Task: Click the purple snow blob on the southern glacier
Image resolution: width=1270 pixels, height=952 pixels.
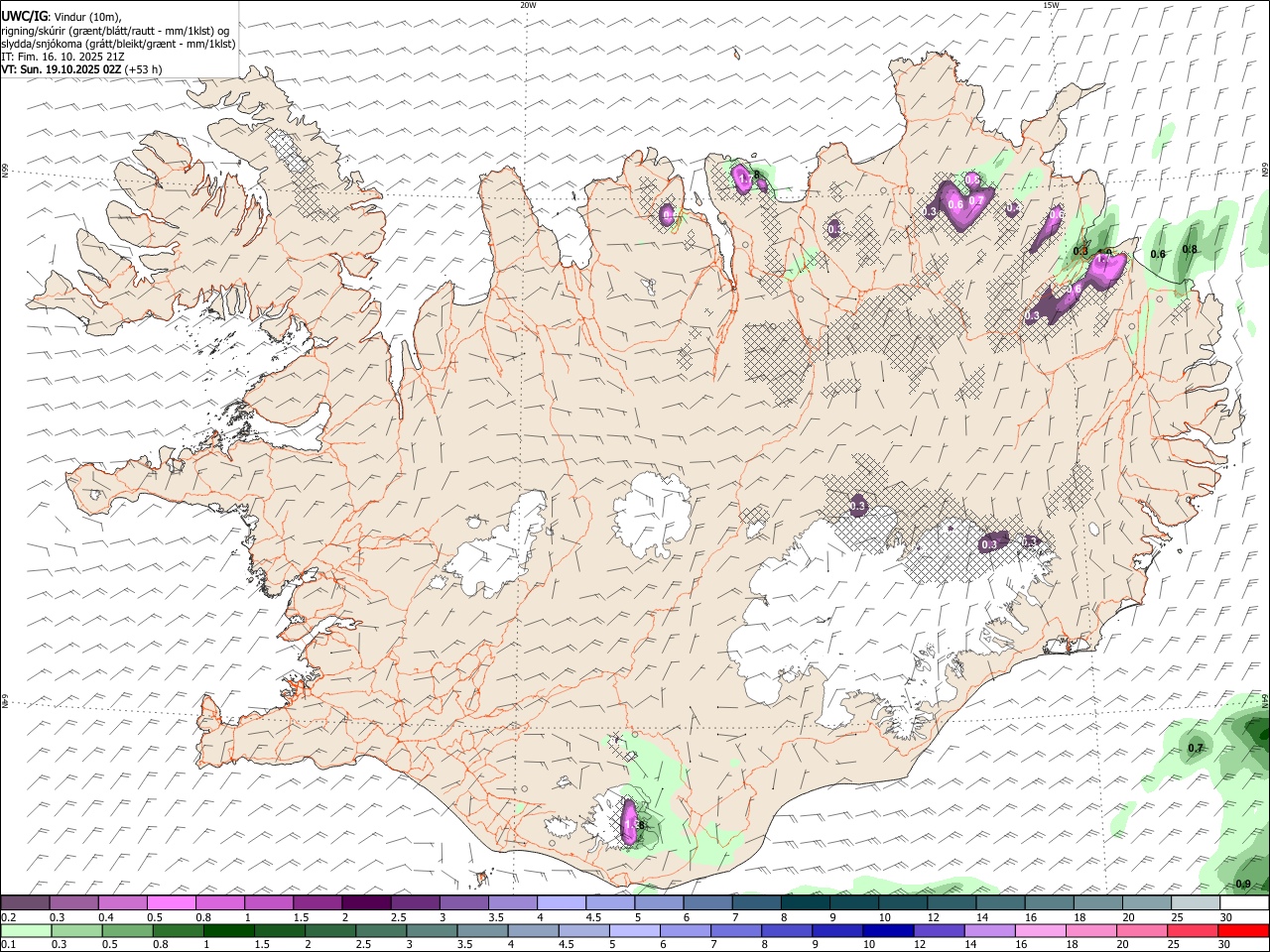Action: click(628, 822)
